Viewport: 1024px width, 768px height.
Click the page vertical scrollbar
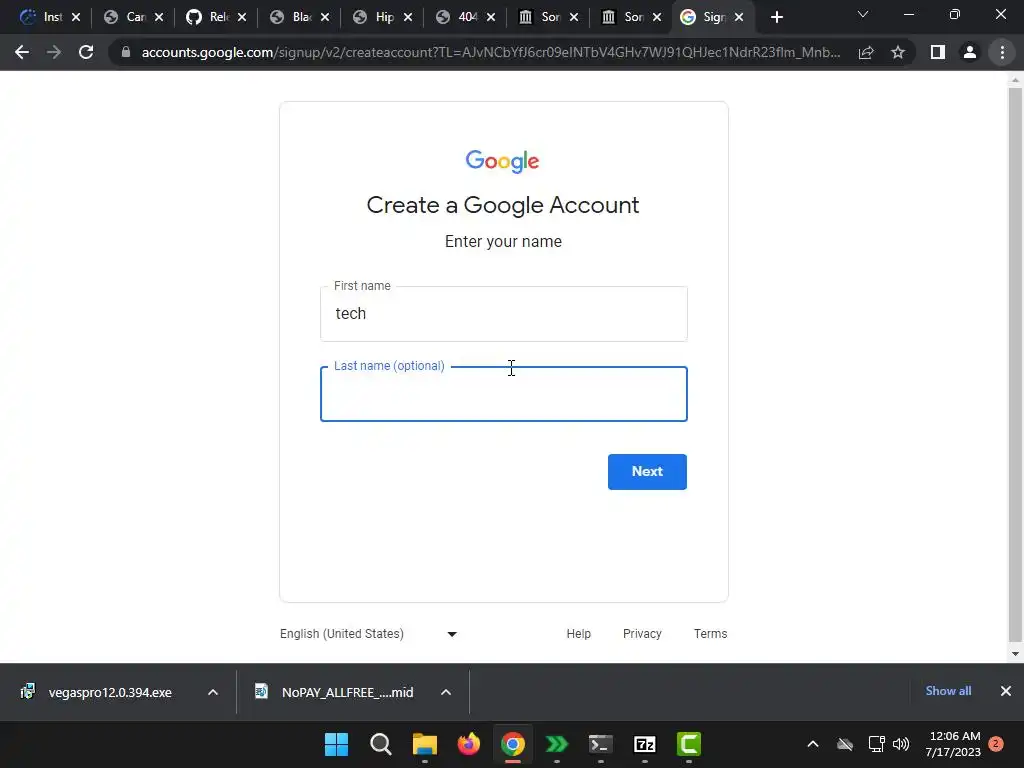(x=1015, y=364)
